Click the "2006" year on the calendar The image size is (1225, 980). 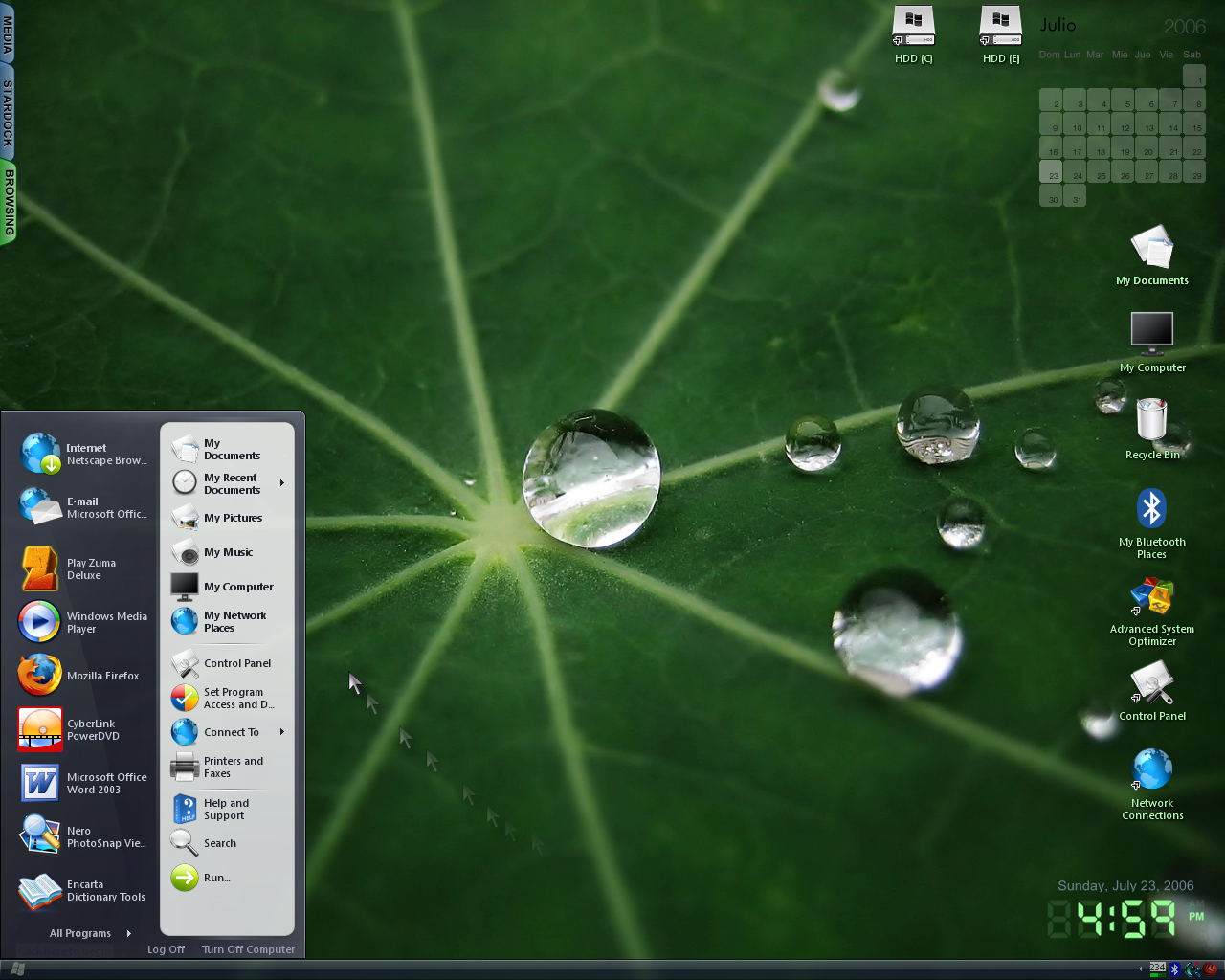point(1185,27)
